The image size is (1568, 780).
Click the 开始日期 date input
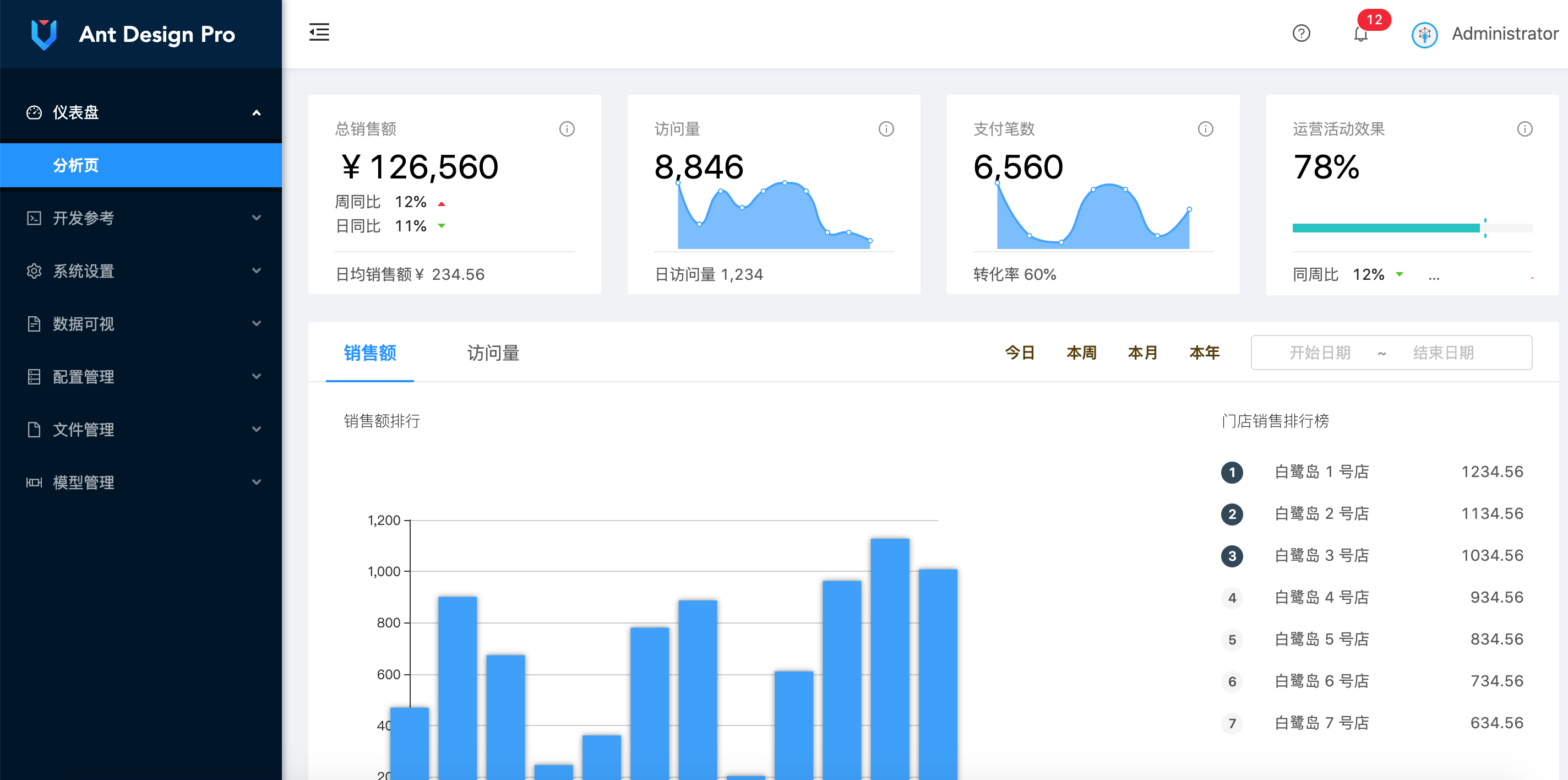[x=1320, y=353]
